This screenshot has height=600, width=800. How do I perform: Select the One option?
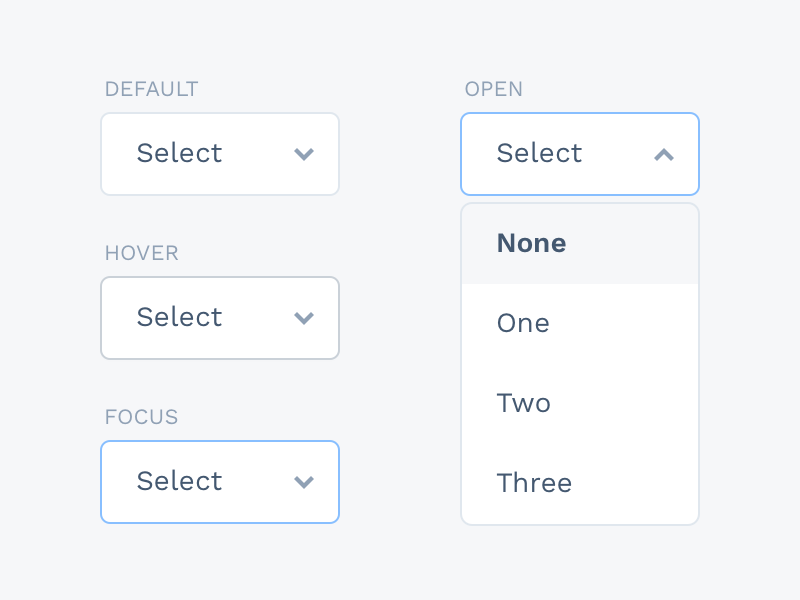523,323
